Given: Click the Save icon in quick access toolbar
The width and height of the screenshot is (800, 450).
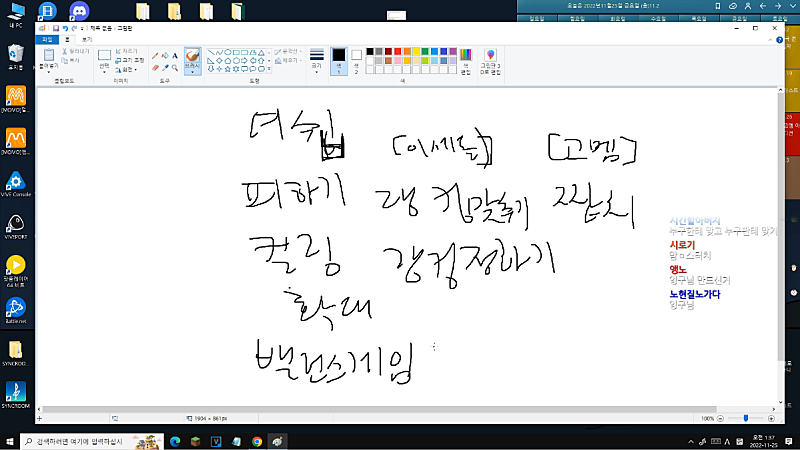Looking at the screenshot, I should (56, 29).
